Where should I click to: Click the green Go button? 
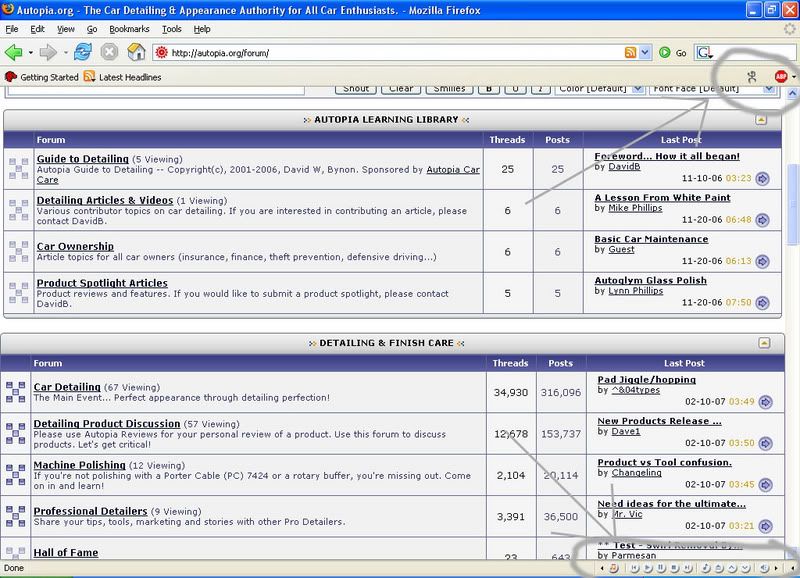(x=672, y=53)
